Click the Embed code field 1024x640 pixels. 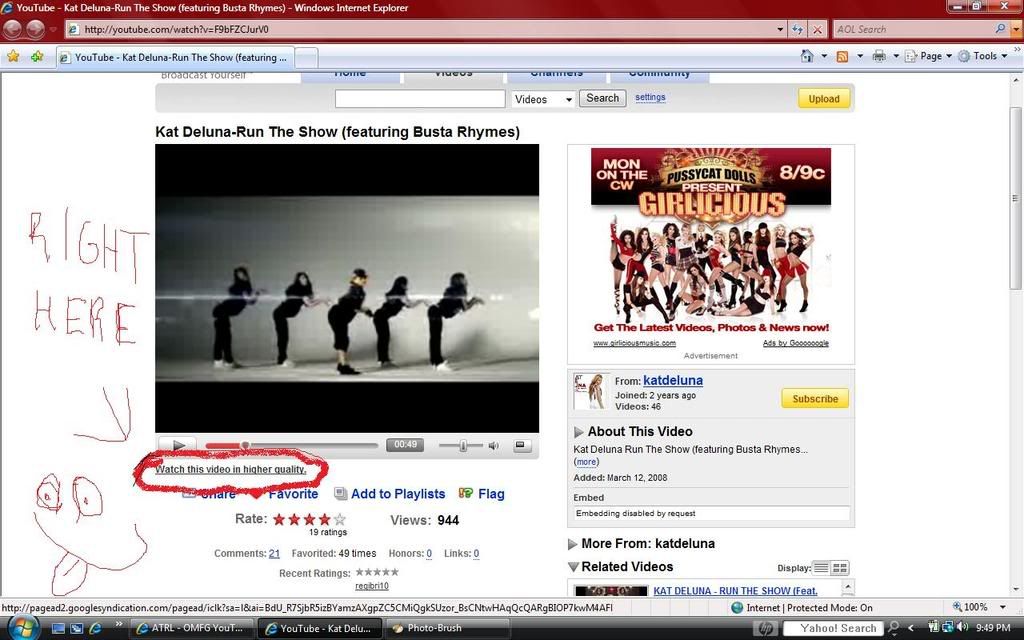pyautogui.click(x=711, y=513)
